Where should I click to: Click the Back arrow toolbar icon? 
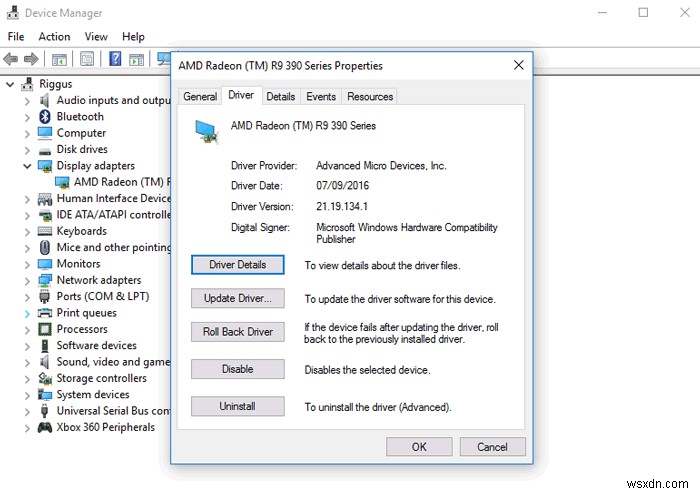pyautogui.click(x=10, y=58)
